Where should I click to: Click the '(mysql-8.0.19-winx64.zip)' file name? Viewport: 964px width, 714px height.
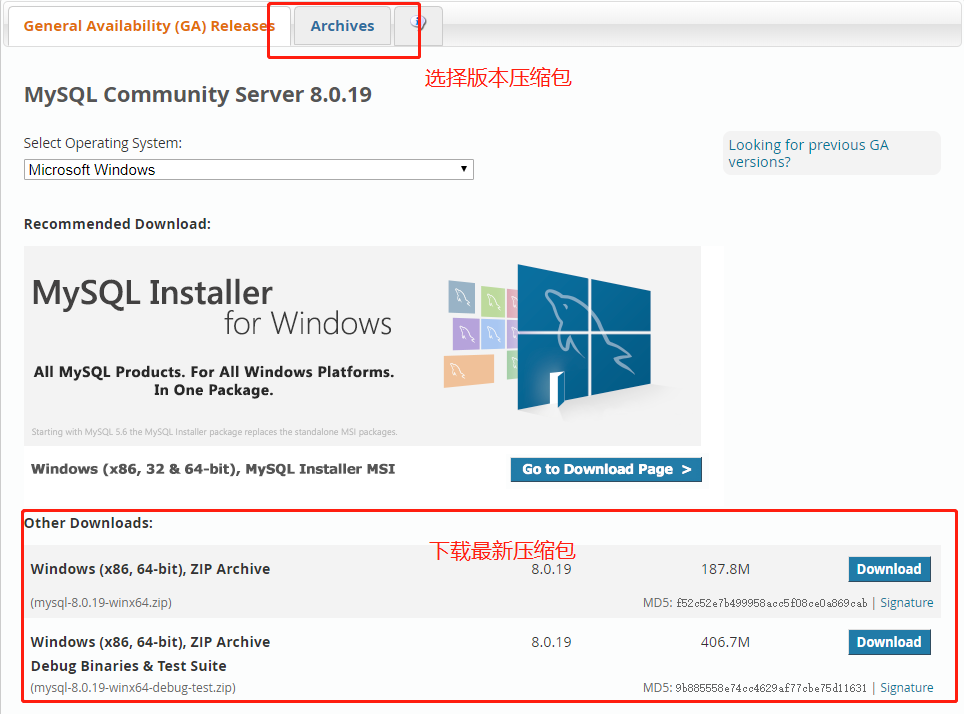click(101, 603)
